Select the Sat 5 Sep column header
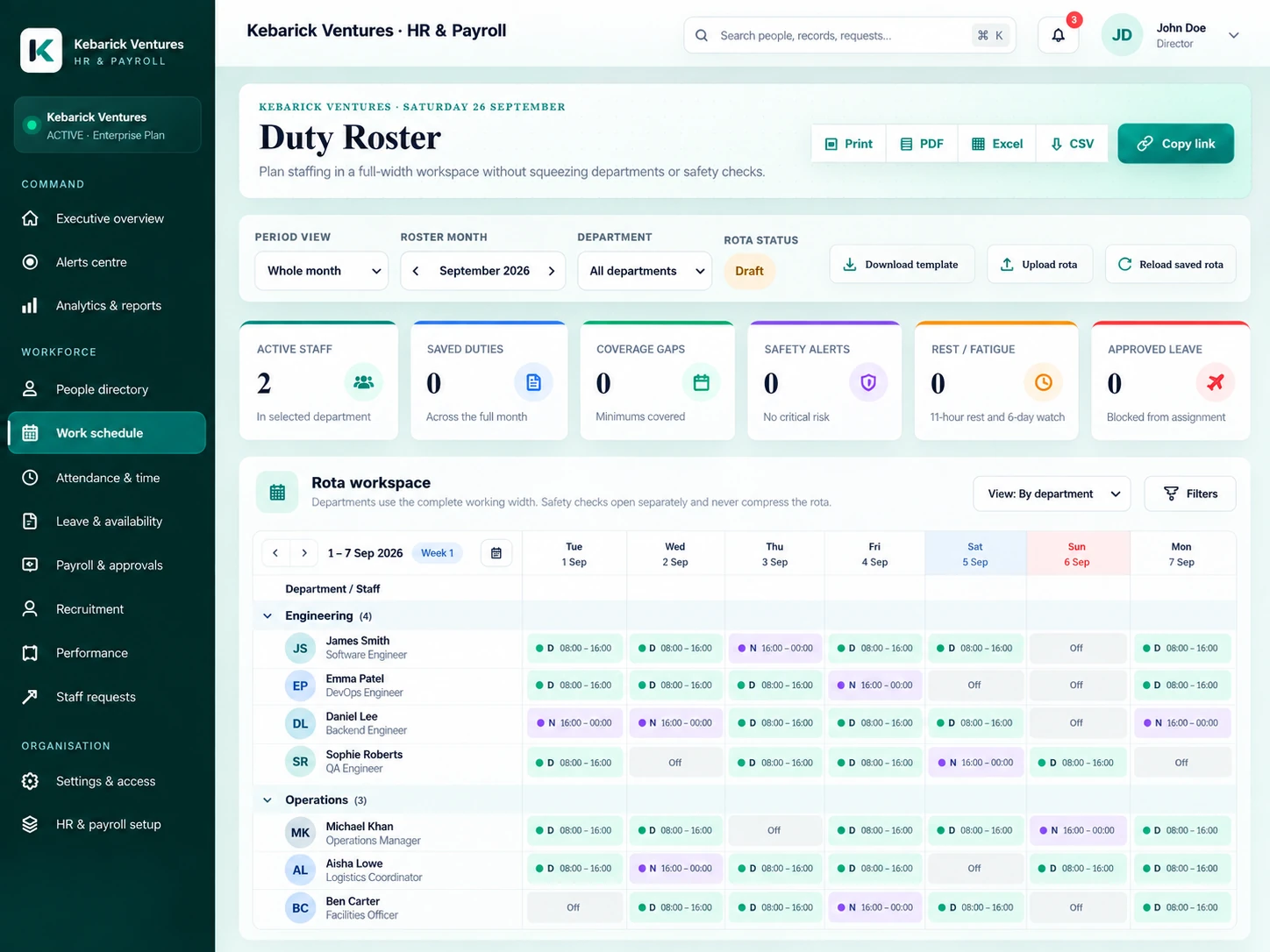This screenshot has height=952, width=1270. pos(975,554)
